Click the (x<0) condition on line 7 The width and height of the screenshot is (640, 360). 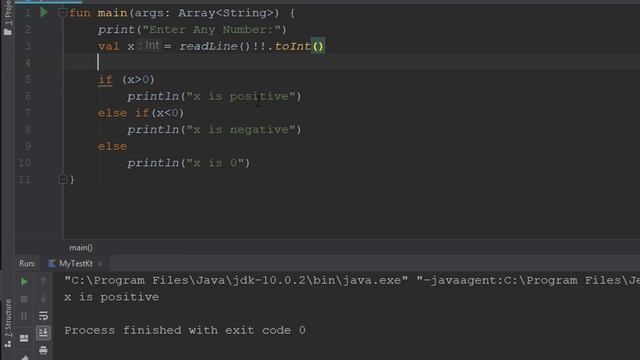click(168, 113)
